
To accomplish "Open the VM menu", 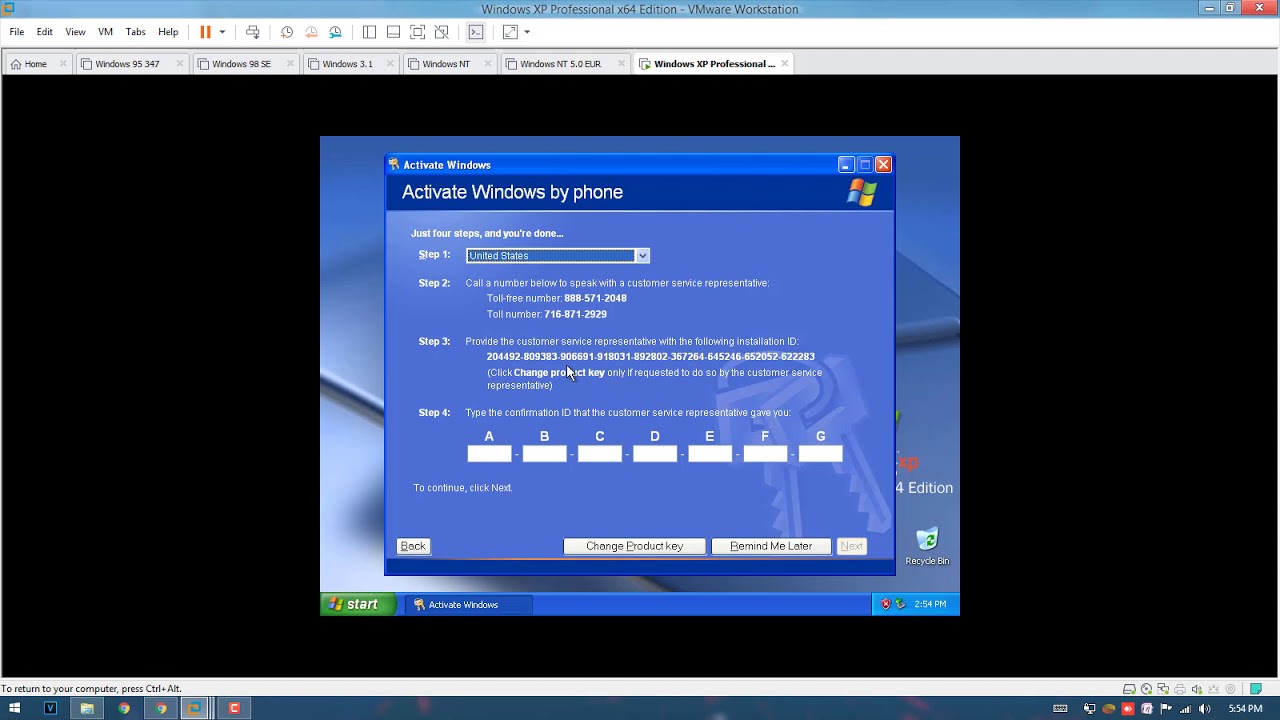I will coord(105,32).
